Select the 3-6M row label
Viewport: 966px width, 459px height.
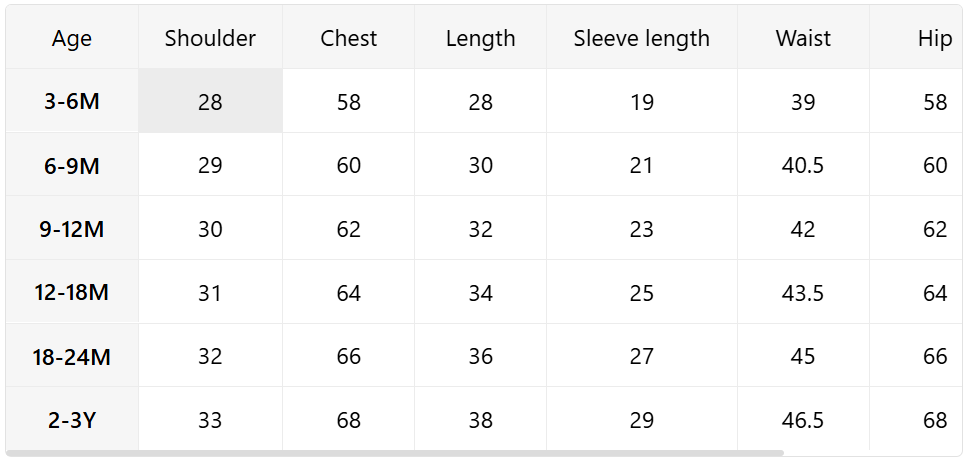pyautogui.click(x=72, y=100)
